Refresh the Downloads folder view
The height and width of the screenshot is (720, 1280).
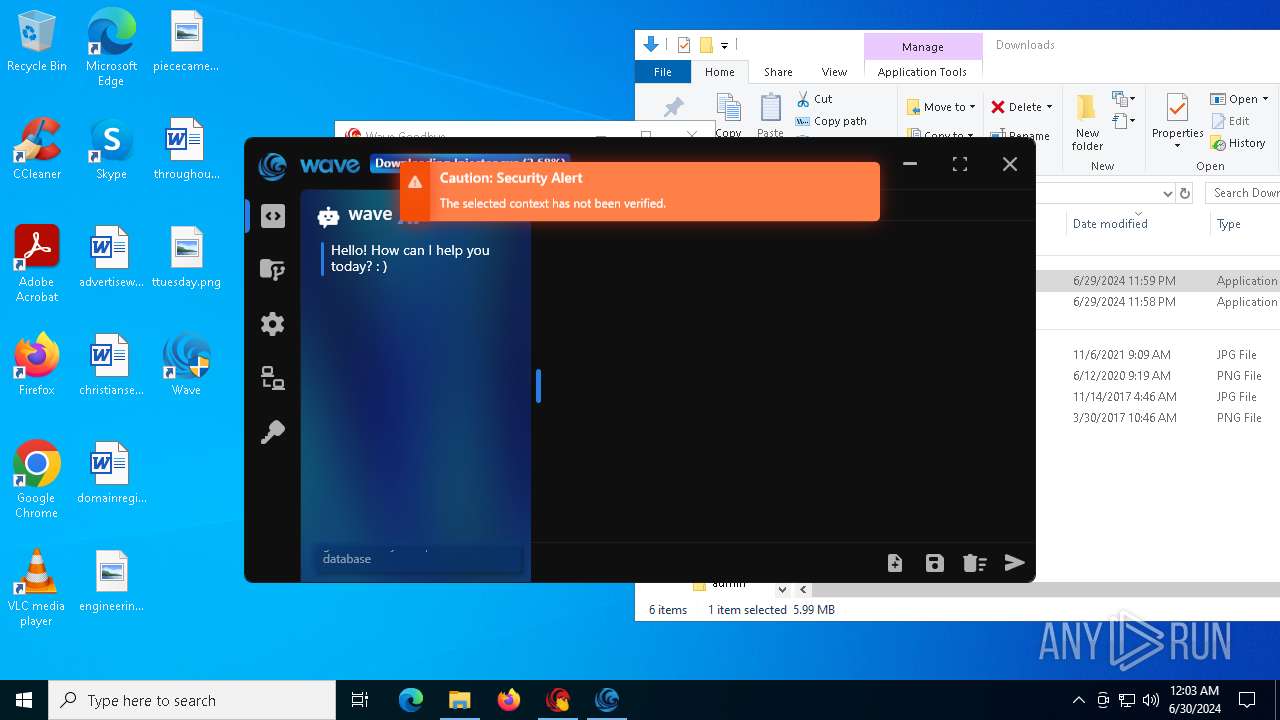coord(1185,193)
